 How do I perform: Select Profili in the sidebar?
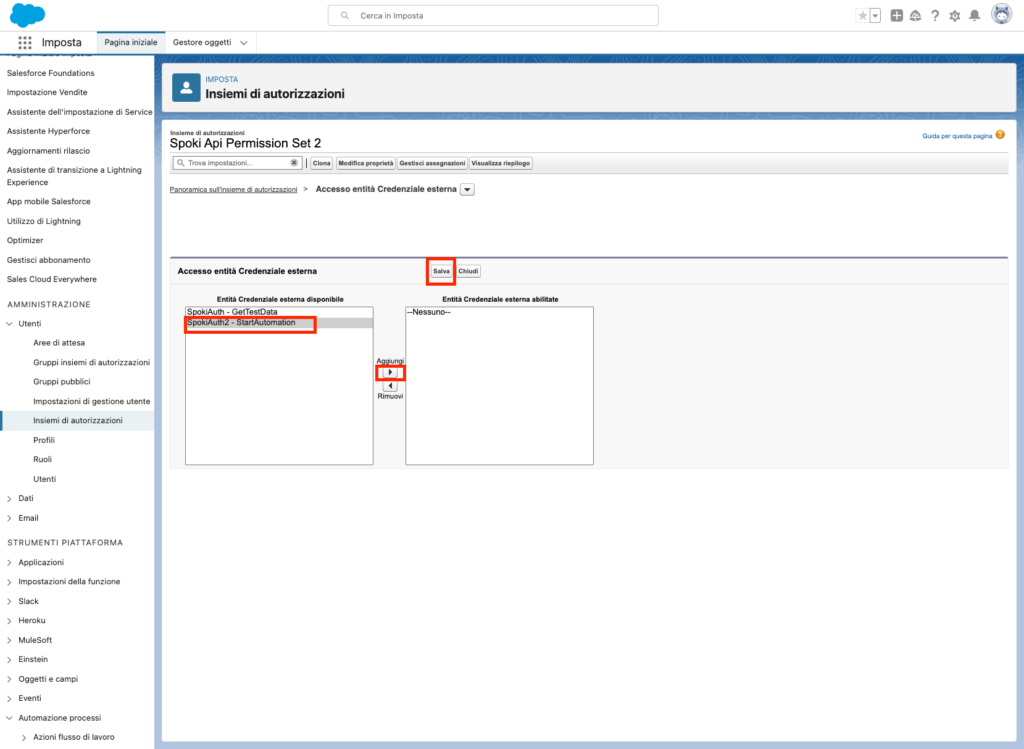44,440
